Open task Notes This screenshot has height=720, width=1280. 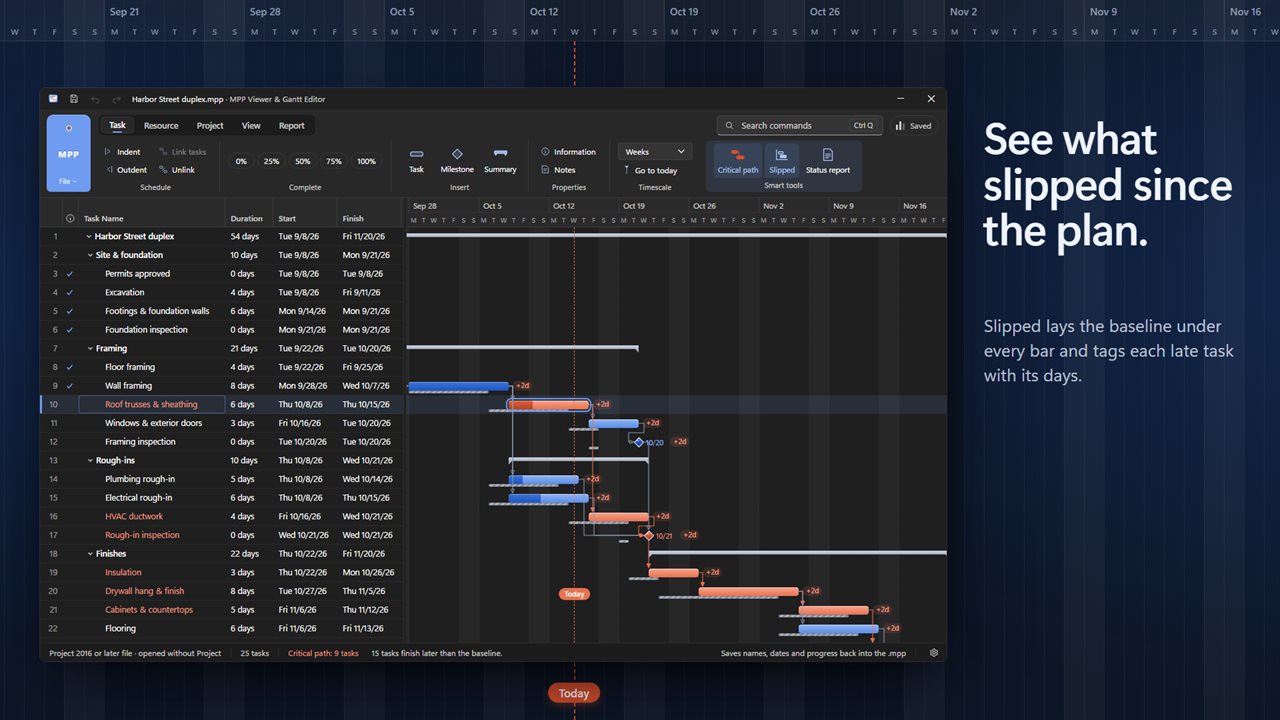click(558, 170)
